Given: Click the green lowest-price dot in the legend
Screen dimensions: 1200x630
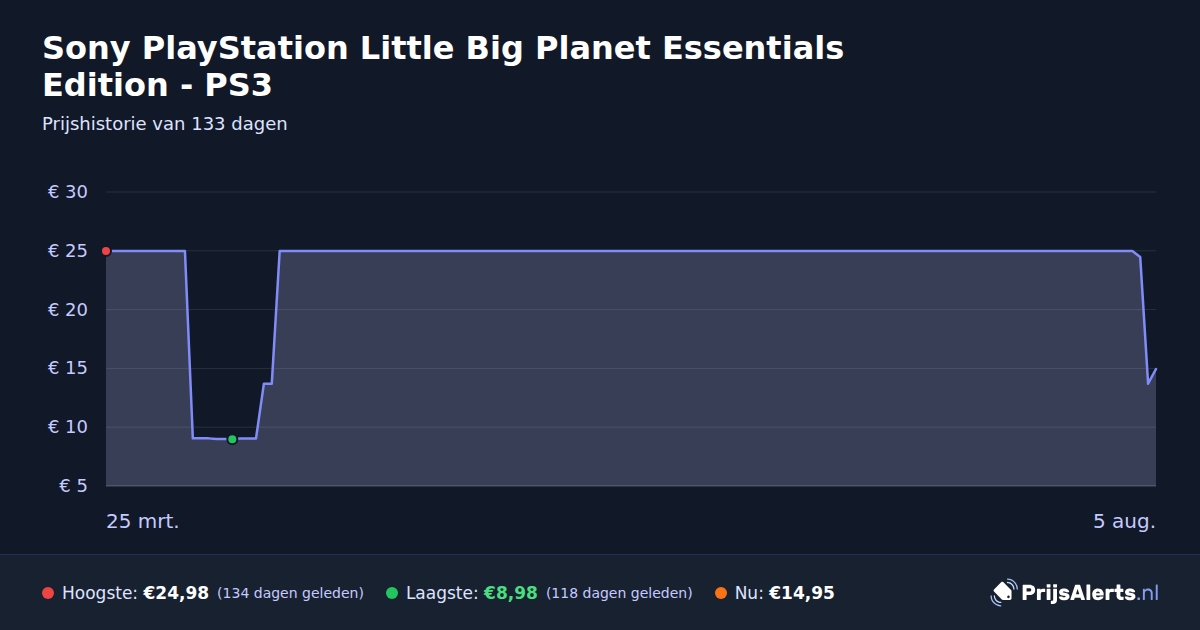Looking at the screenshot, I should [x=392, y=593].
